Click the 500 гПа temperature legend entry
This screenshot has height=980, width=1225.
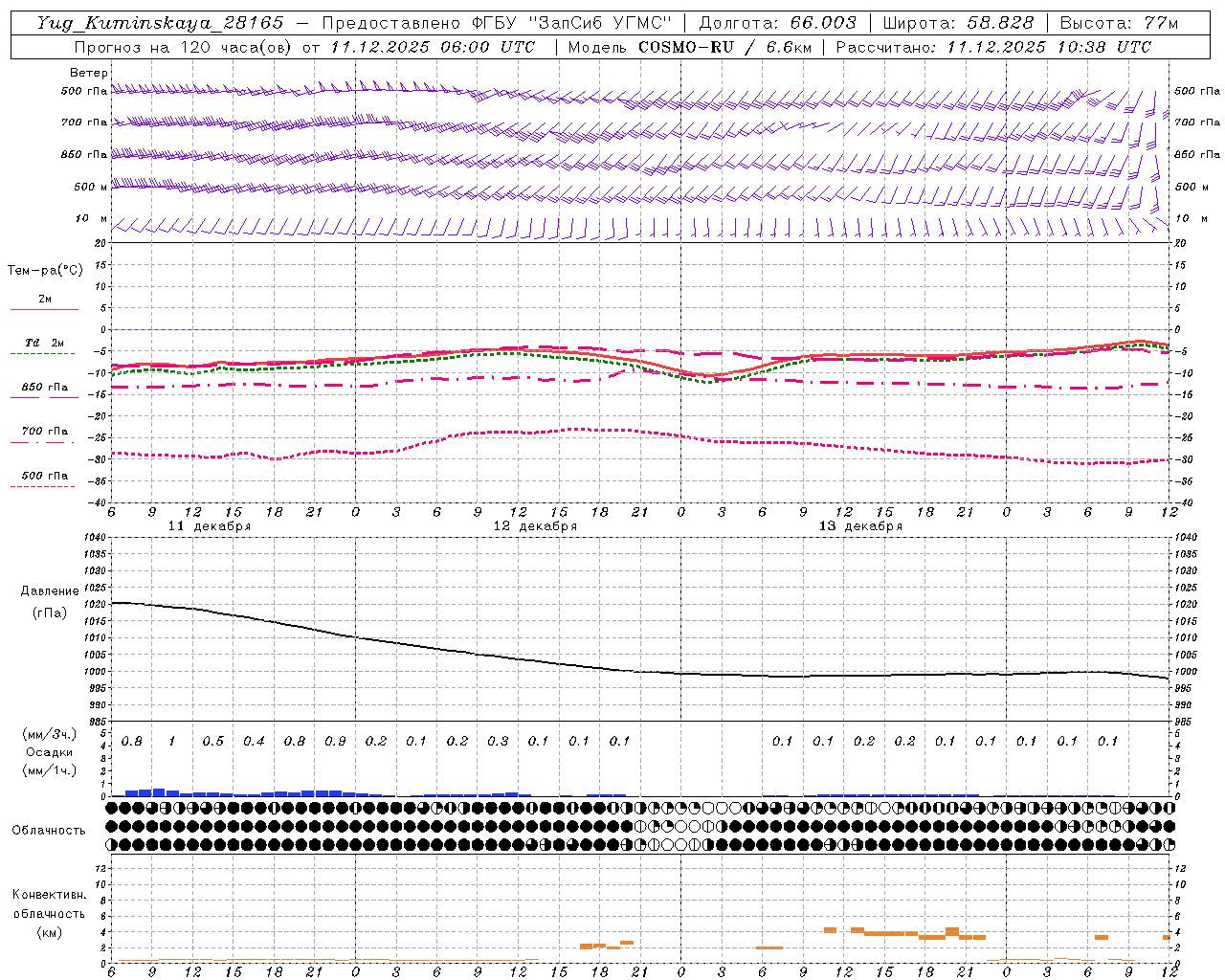click(45, 476)
